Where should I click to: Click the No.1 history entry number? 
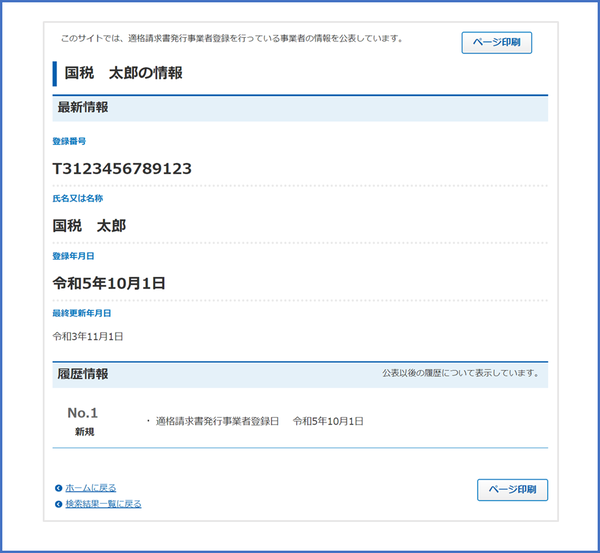(83, 412)
